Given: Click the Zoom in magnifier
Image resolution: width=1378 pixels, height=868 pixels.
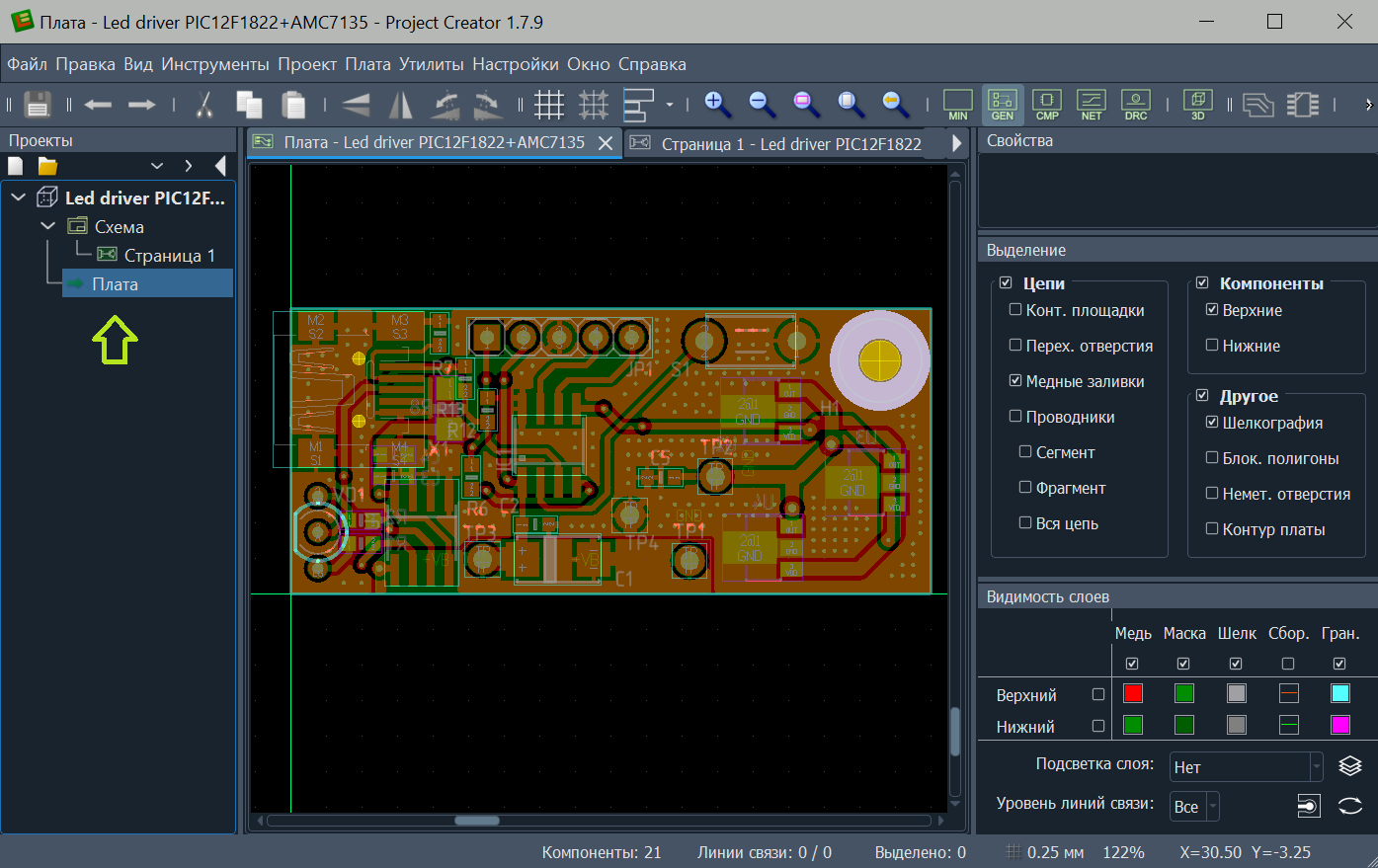Looking at the screenshot, I should (717, 103).
